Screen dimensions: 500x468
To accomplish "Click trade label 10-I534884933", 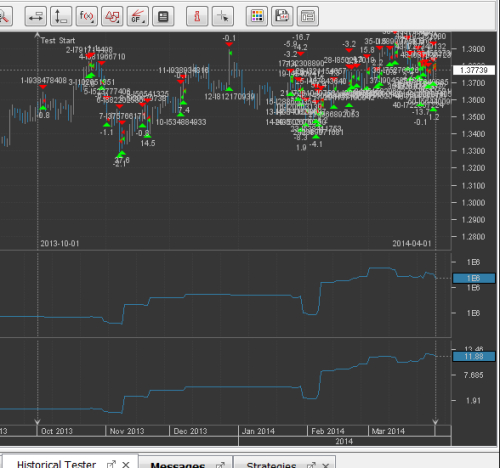I will click(181, 122).
